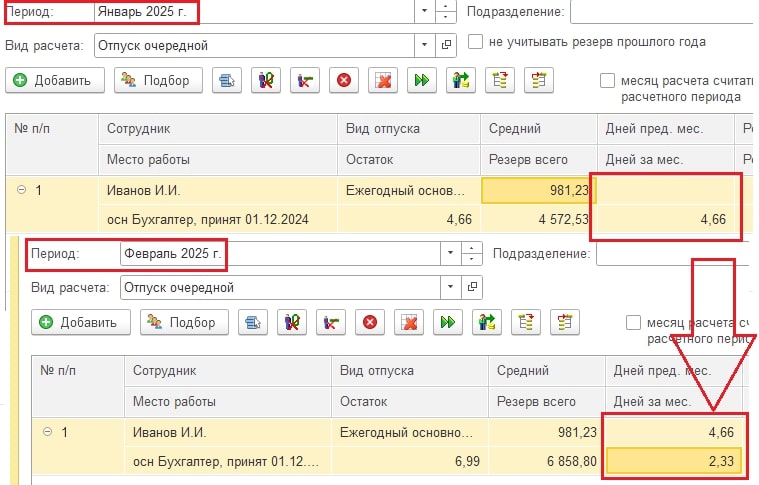This screenshot has height=485, width=759.
Task: Click 'Резерв всего' header in February table
Action: [546, 402]
